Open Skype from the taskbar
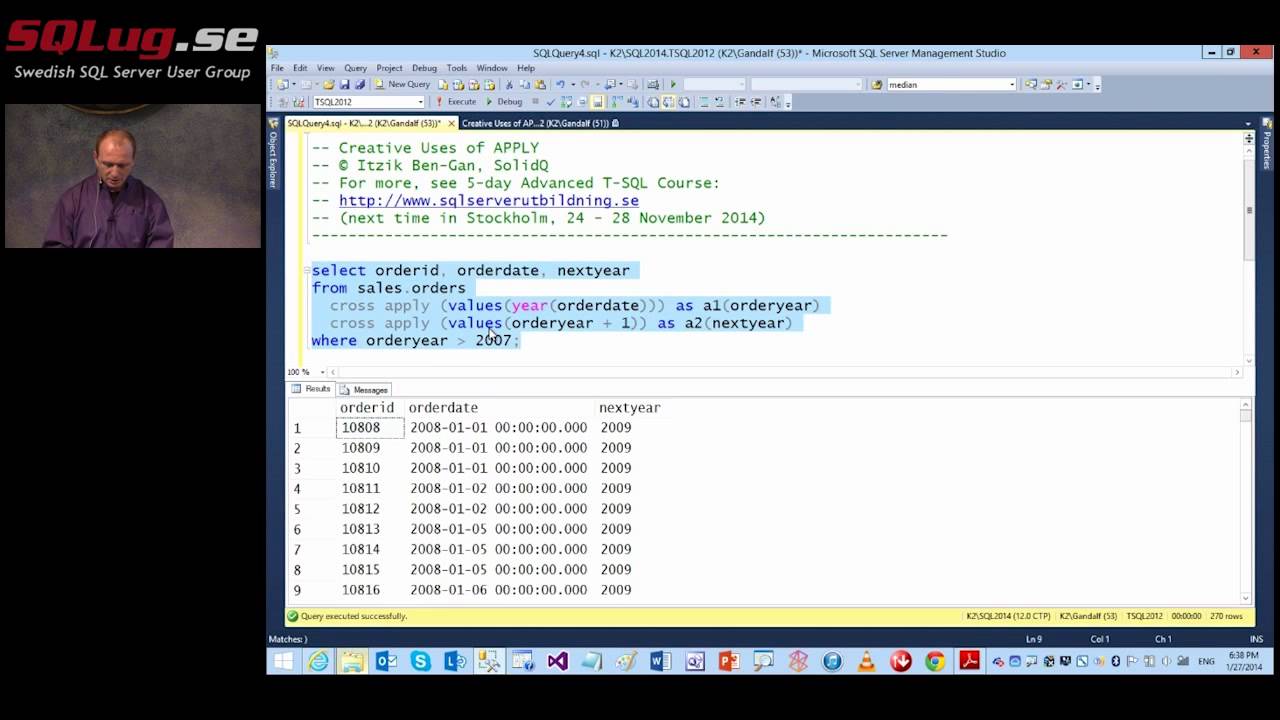The height and width of the screenshot is (720, 1280). click(x=420, y=661)
